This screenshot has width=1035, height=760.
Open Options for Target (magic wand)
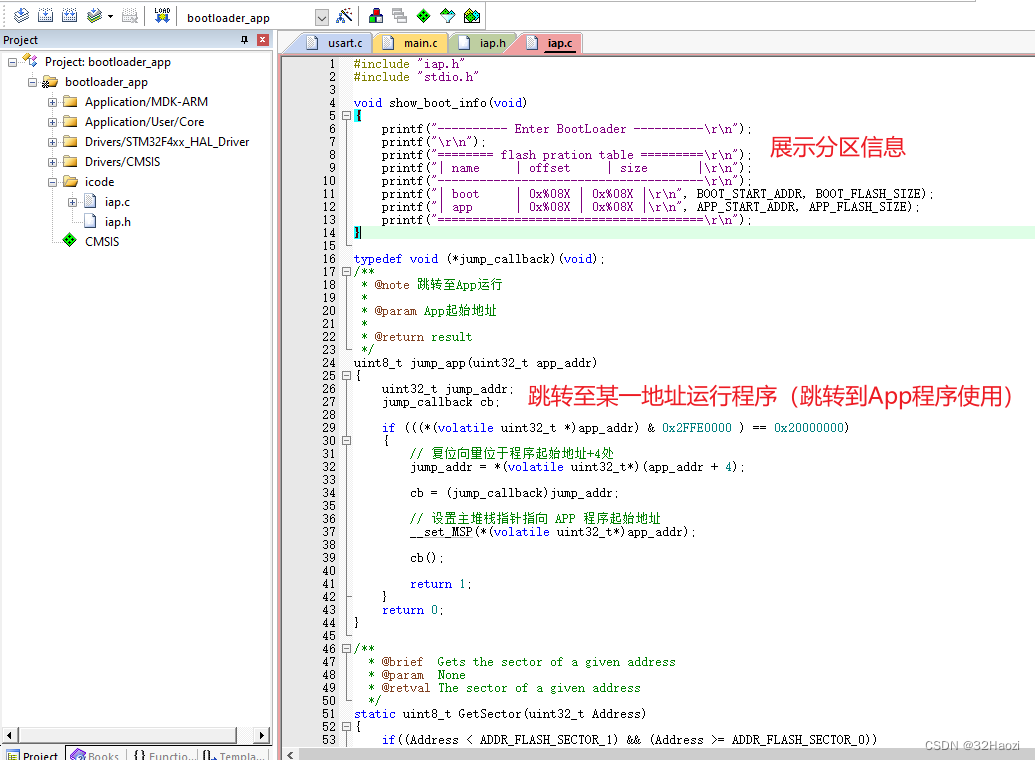pyautogui.click(x=344, y=16)
